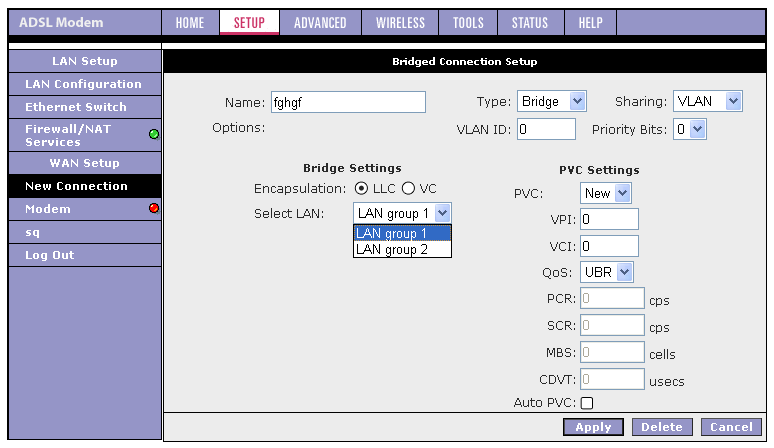Screen dimensions: 774x448
Task: Select VC encapsulation radio button
Action: tap(408, 188)
